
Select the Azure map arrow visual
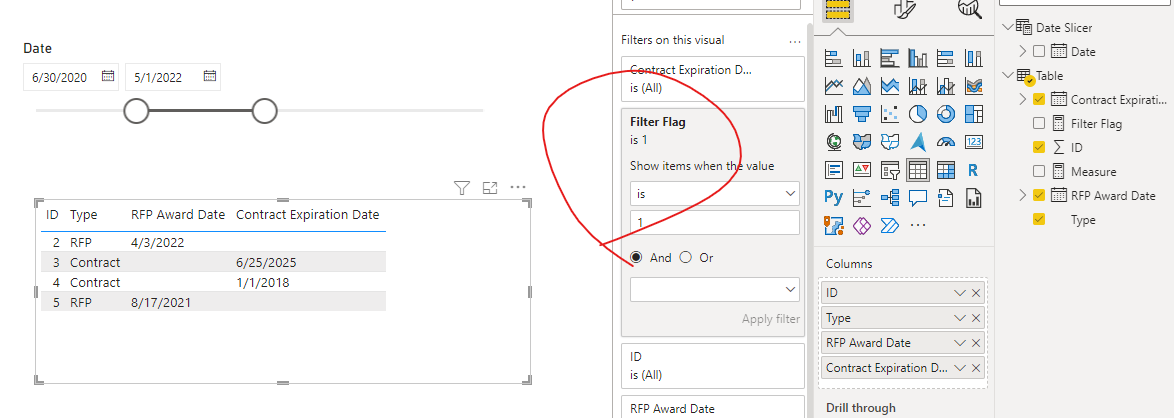[x=917, y=142]
